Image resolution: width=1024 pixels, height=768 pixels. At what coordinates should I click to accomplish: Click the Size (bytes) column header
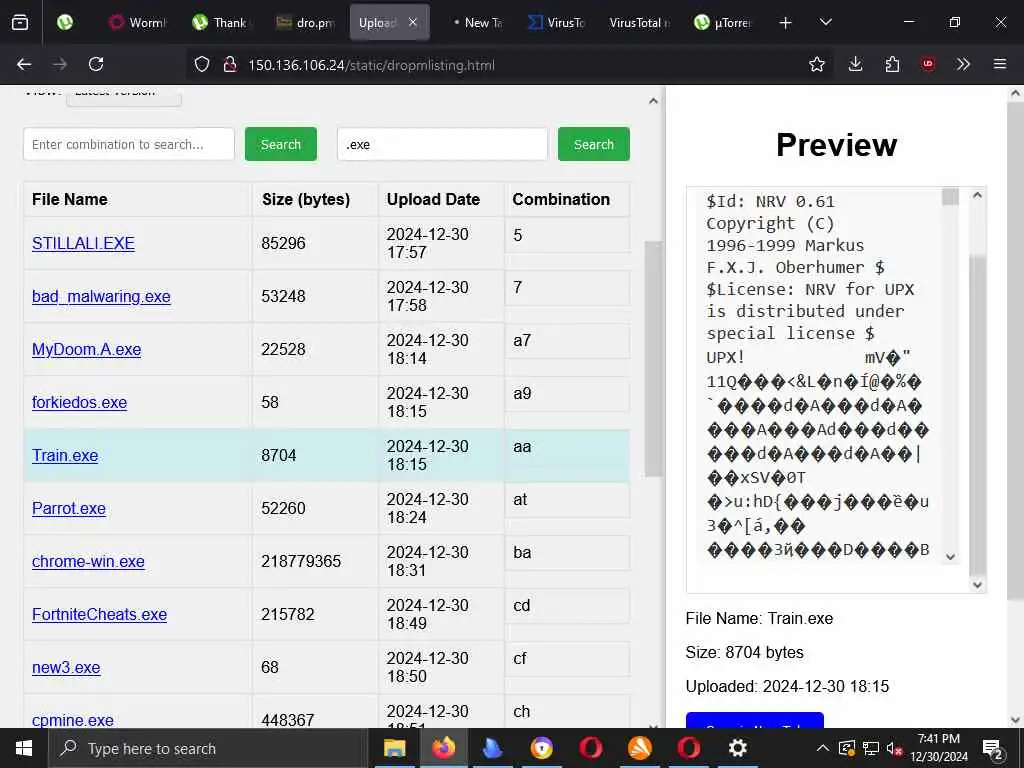pyautogui.click(x=315, y=199)
